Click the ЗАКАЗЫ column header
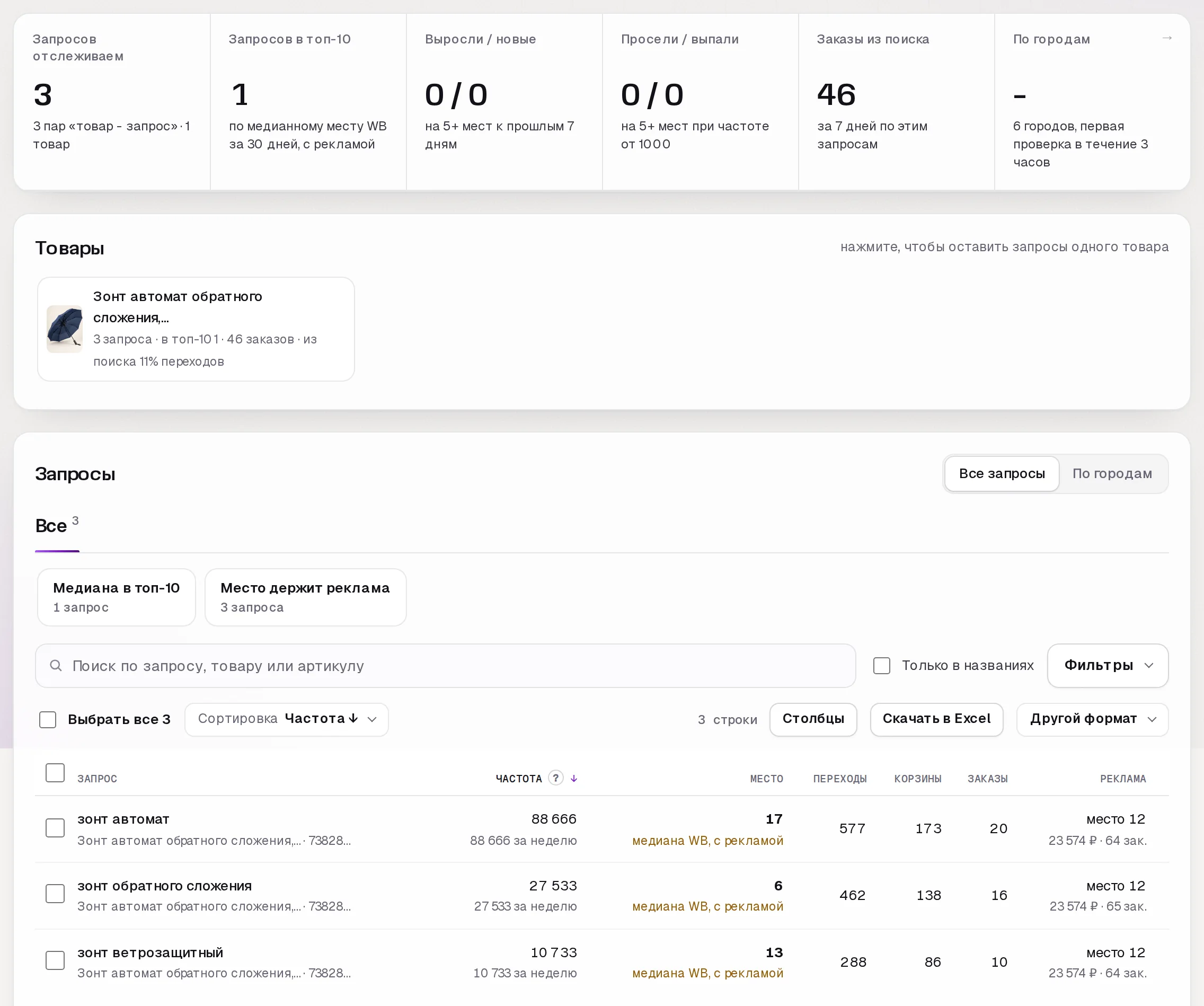 pyautogui.click(x=988, y=778)
